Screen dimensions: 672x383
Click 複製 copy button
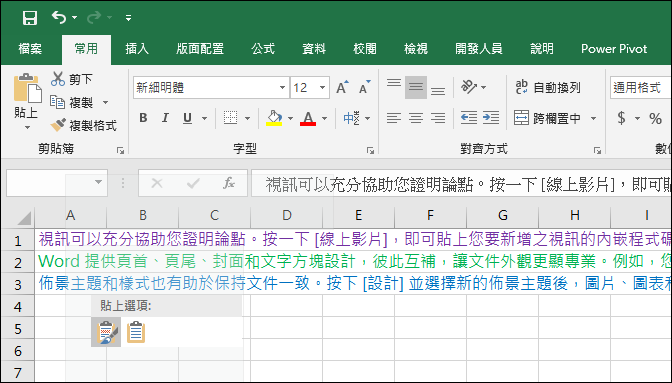click(x=72, y=102)
